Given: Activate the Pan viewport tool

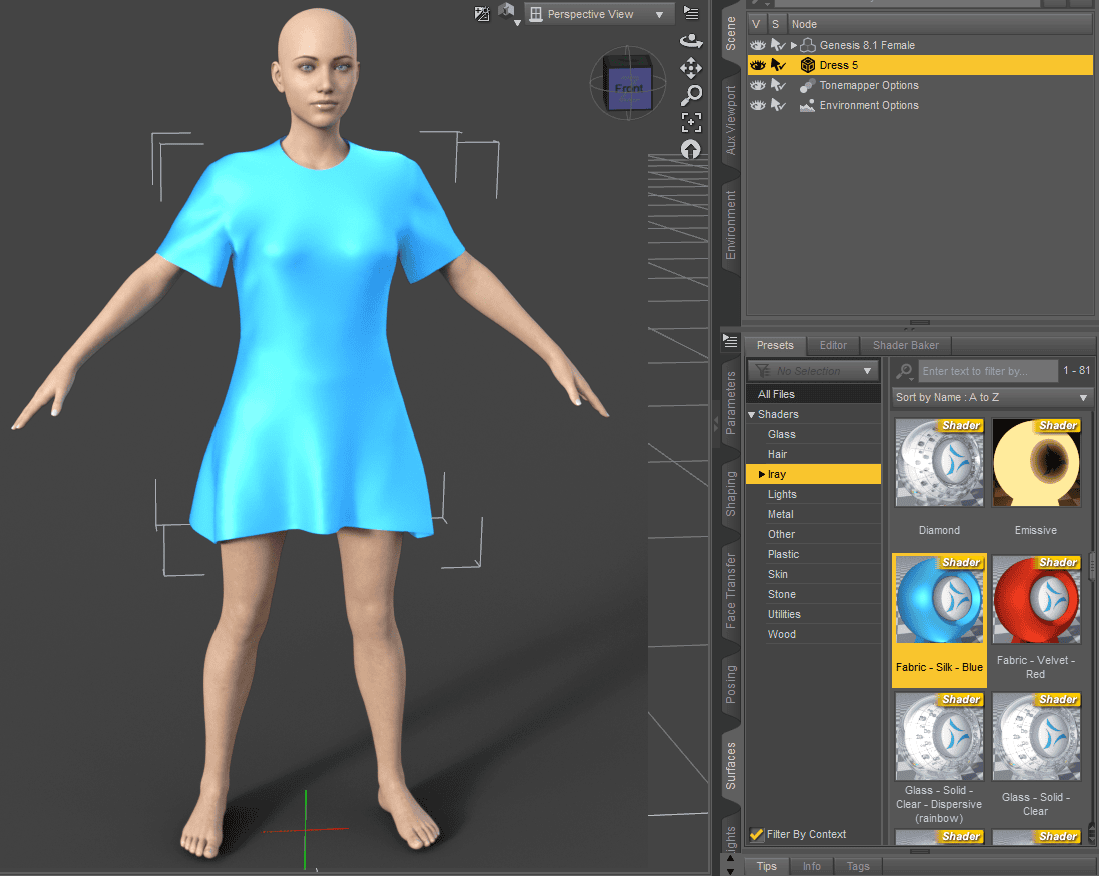Looking at the screenshot, I should click(x=691, y=68).
